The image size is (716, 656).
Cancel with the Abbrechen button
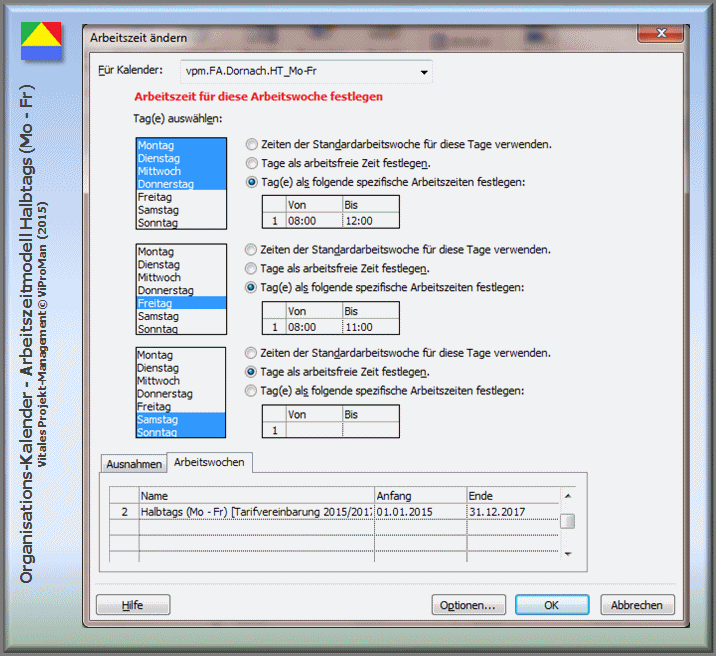click(x=637, y=605)
